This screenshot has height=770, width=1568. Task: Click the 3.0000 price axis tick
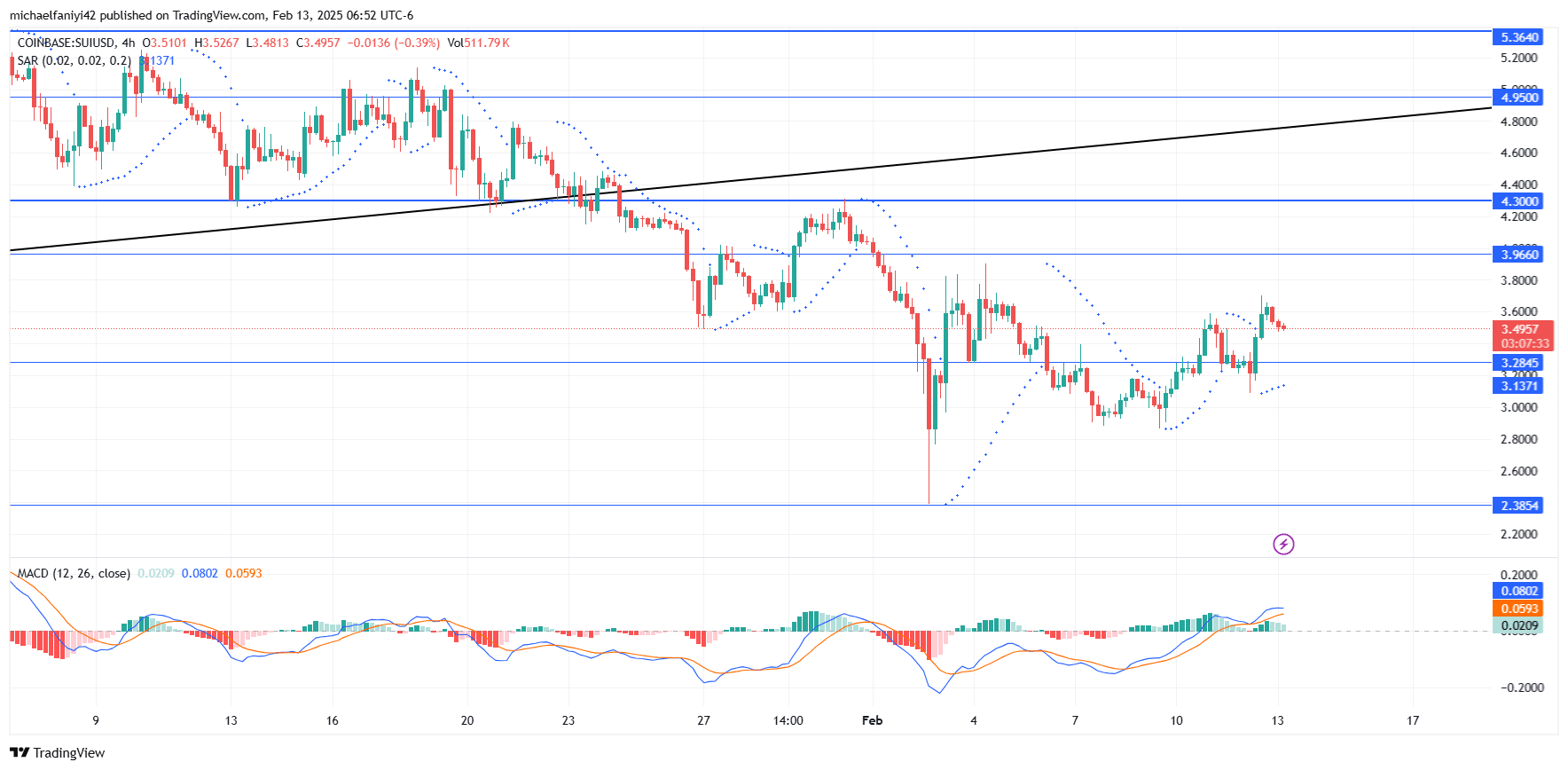[x=1518, y=407]
